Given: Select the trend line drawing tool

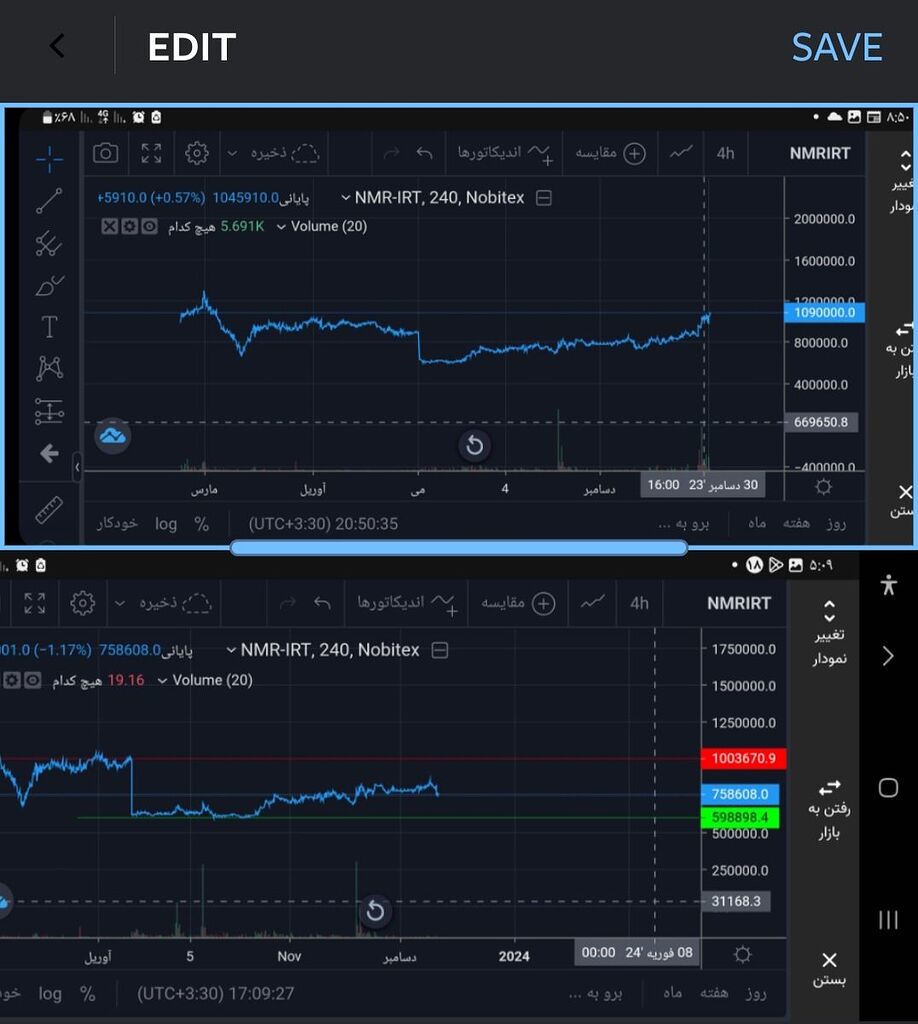Looking at the screenshot, I should 49,201.
